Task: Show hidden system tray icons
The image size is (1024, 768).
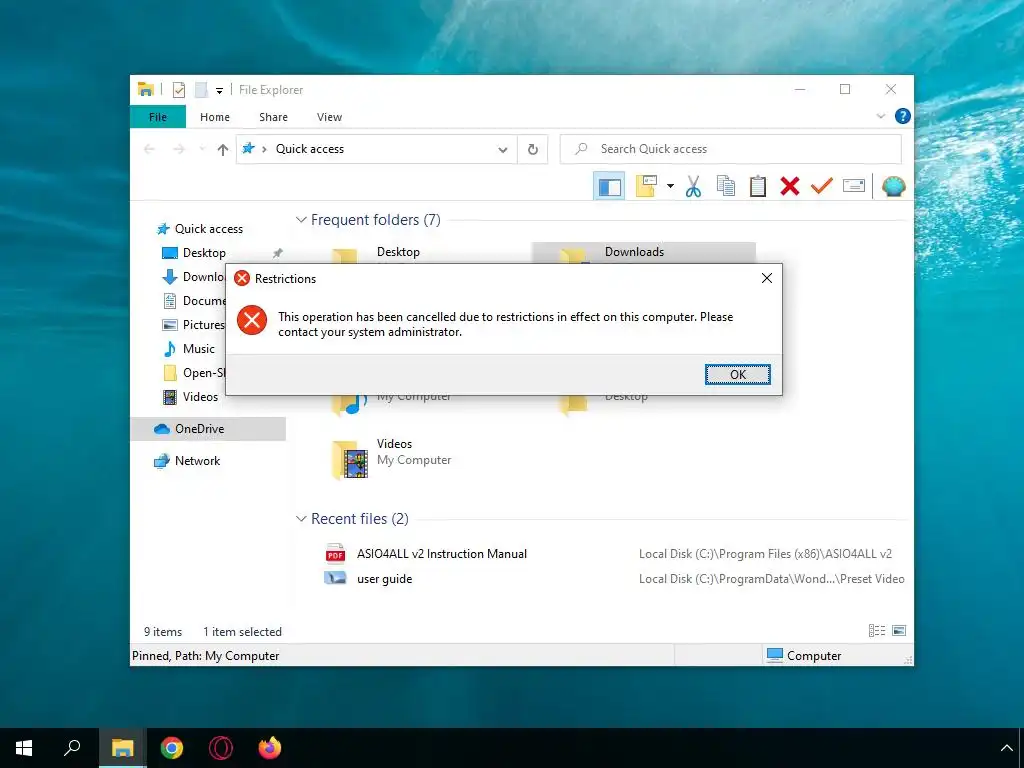Action: 1006,748
